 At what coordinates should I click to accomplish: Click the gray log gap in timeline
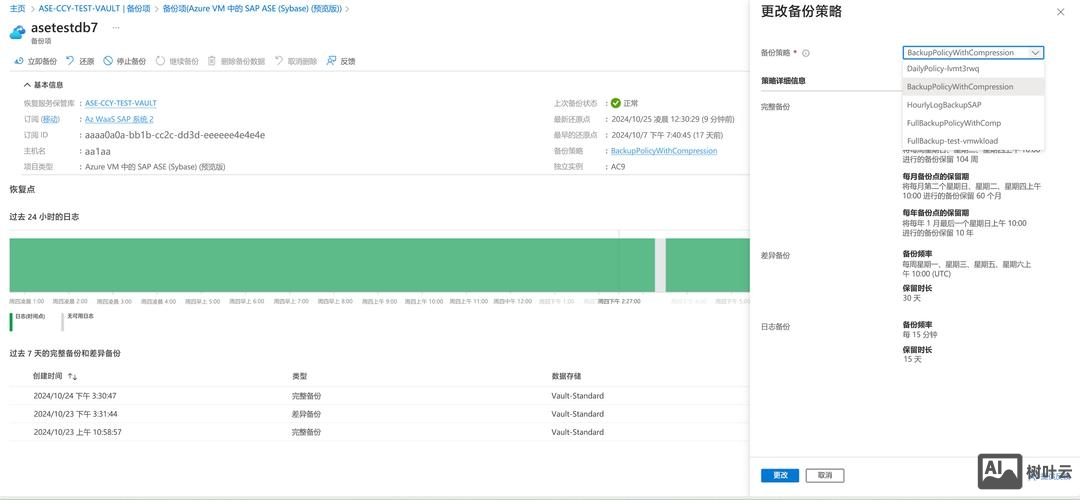pos(660,265)
